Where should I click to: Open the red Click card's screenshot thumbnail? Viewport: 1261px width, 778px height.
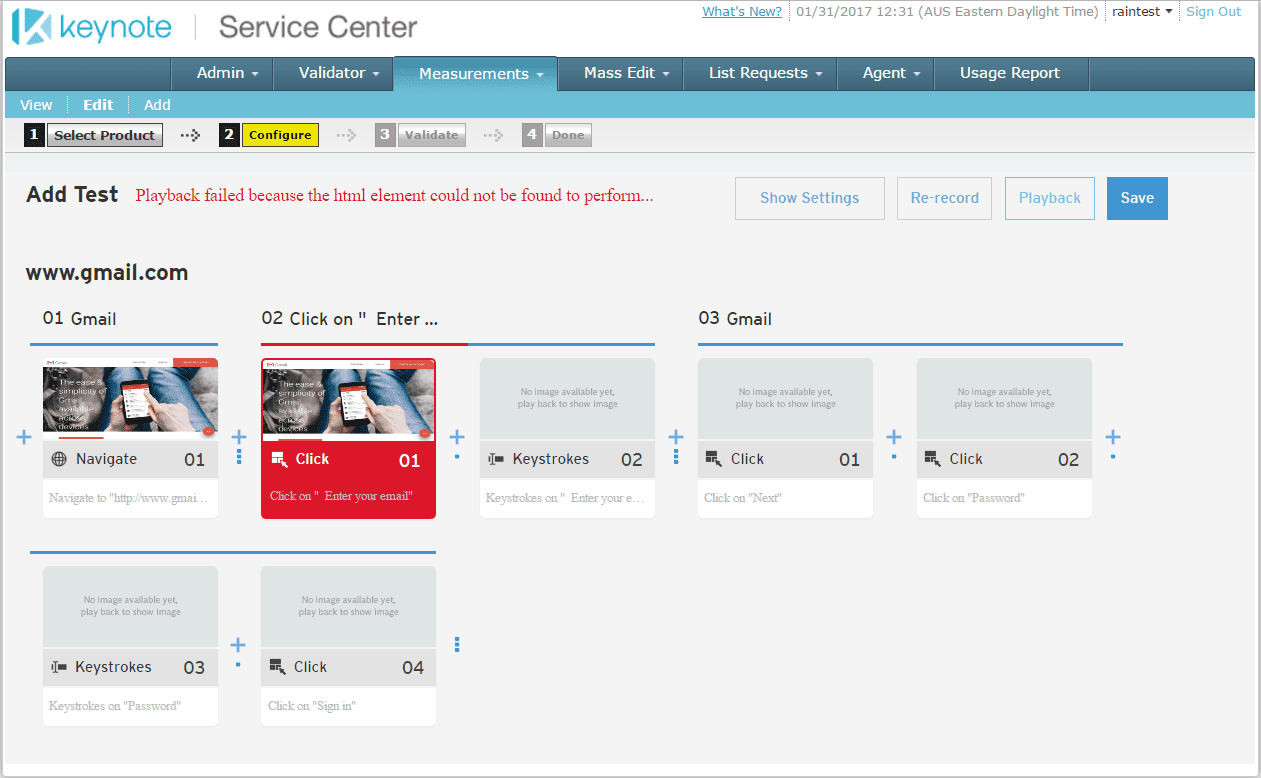click(x=349, y=399)
